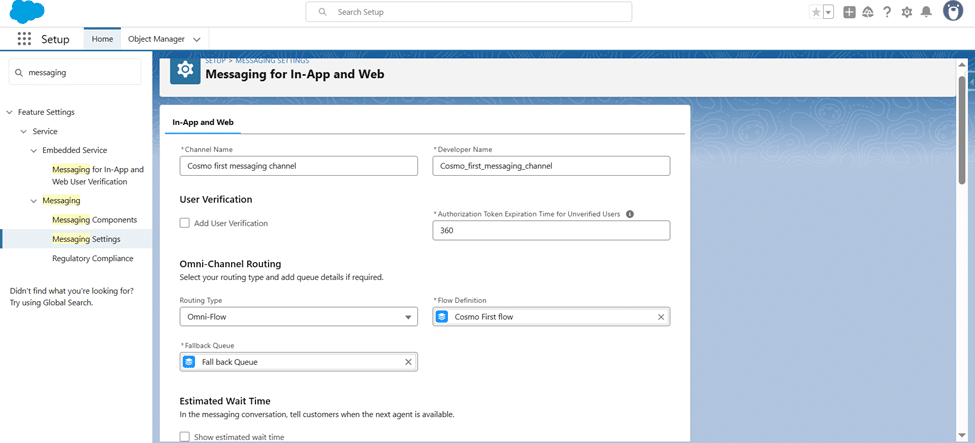Open Object Manager tab dropdown chevron
The image size is (975, 443).
tap(196, 39)
